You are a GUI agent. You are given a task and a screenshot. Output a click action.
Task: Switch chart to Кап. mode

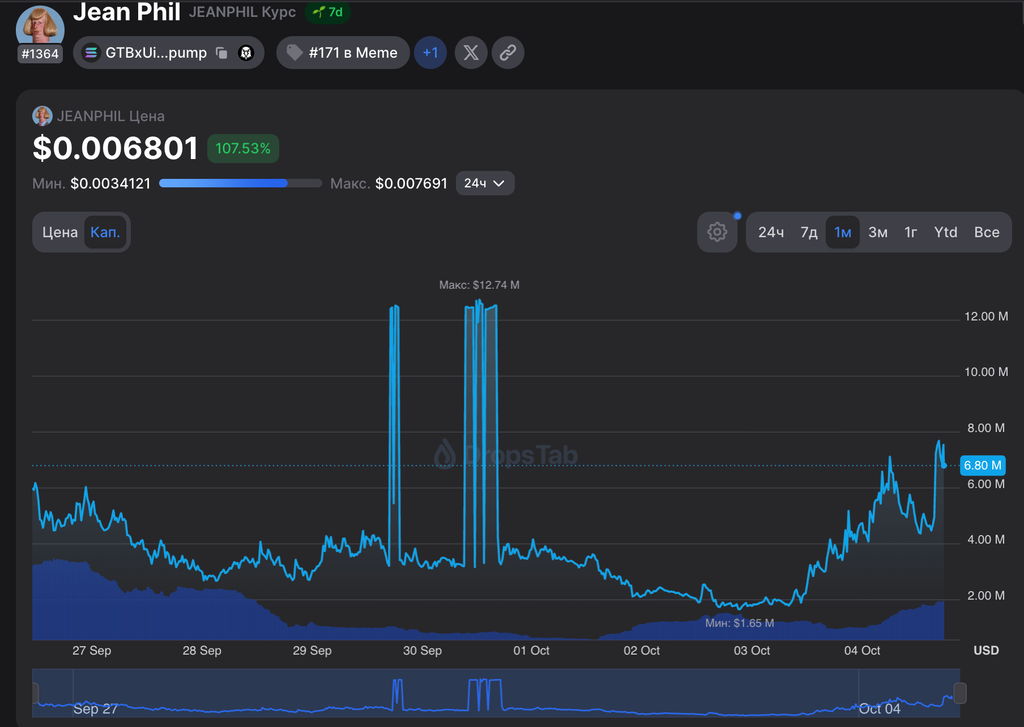(x=105, y=232)
